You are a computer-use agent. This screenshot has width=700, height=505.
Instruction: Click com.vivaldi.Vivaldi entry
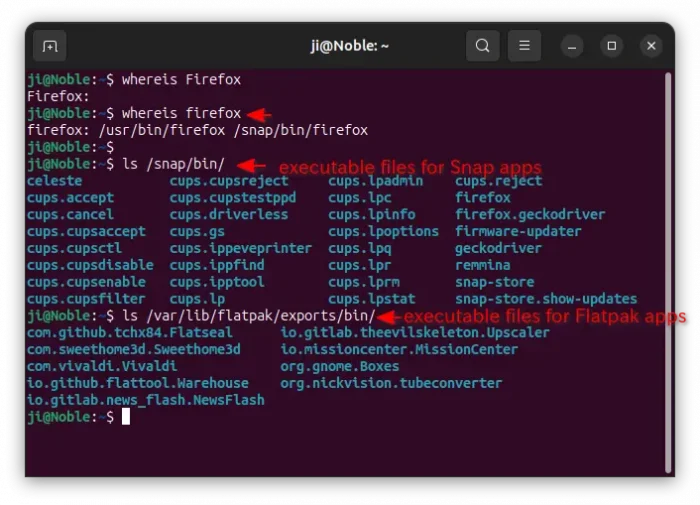point(102,367)
